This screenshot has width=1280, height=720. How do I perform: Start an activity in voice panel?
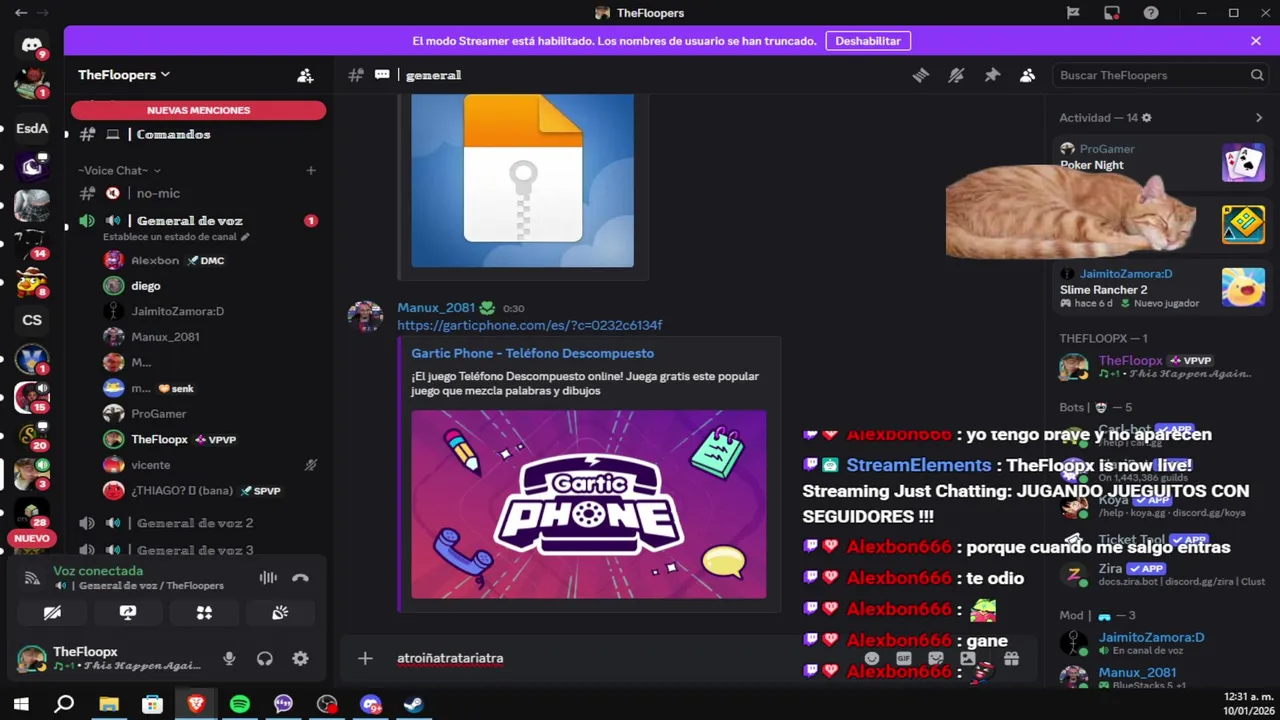(204, 612)
